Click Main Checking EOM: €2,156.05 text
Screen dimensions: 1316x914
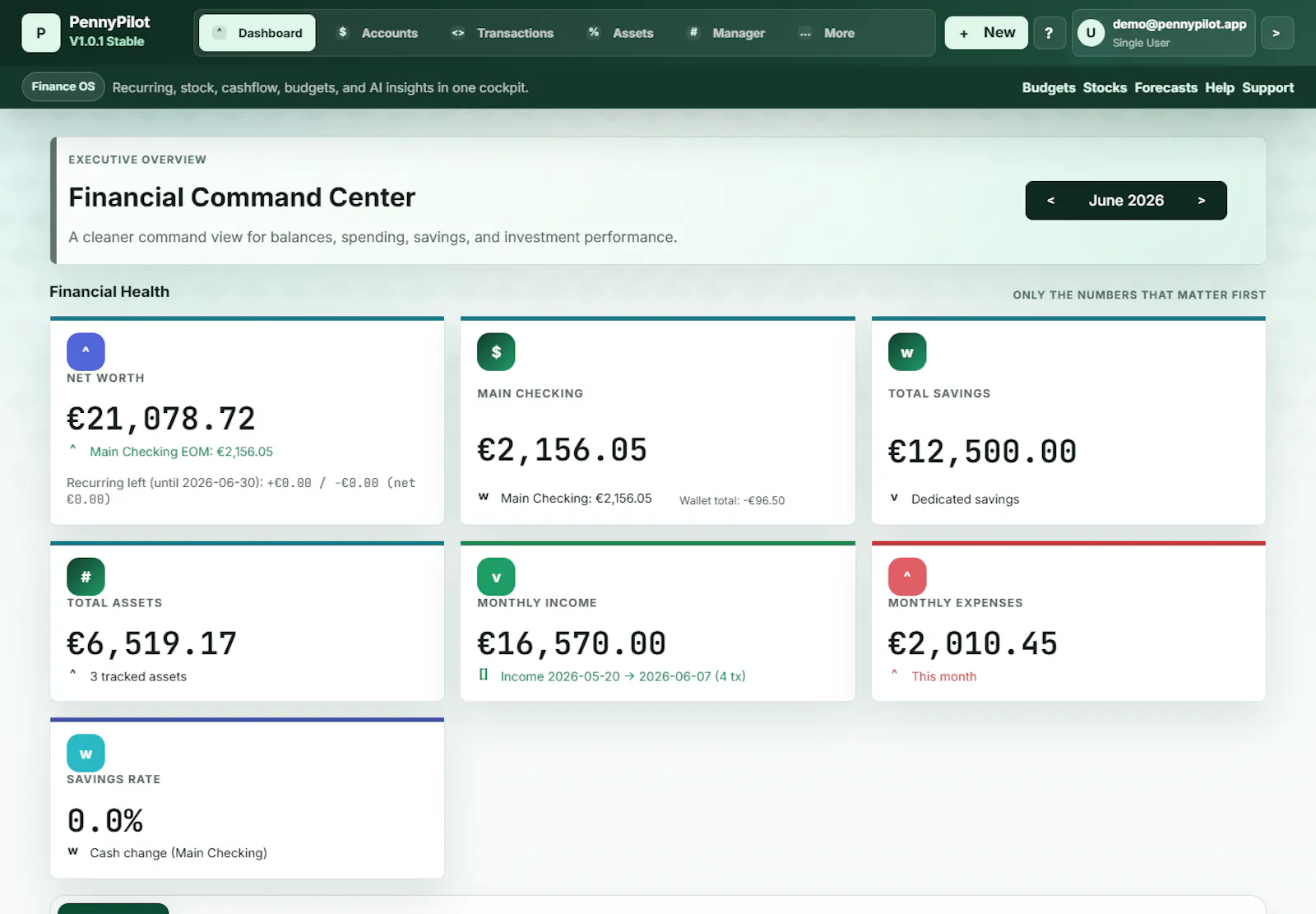[x=181, y=452]
